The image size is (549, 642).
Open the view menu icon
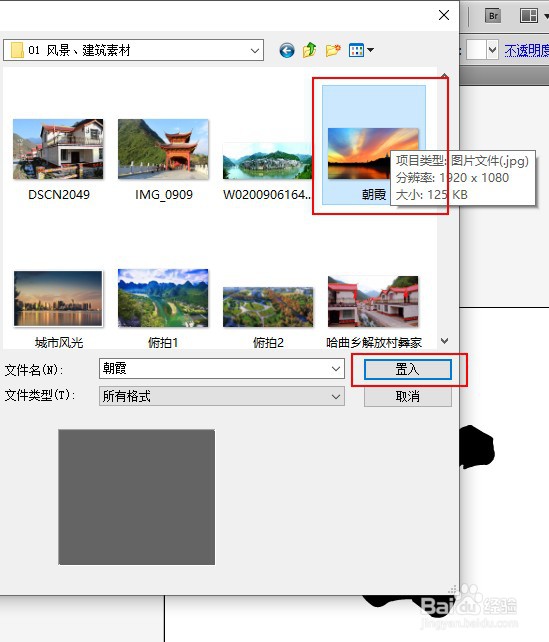tap(361, 50)
